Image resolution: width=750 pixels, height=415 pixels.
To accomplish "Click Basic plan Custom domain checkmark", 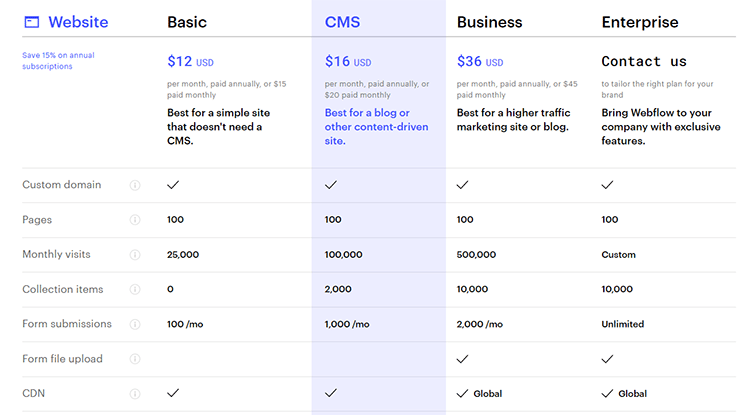I will (x=173, y=185).
